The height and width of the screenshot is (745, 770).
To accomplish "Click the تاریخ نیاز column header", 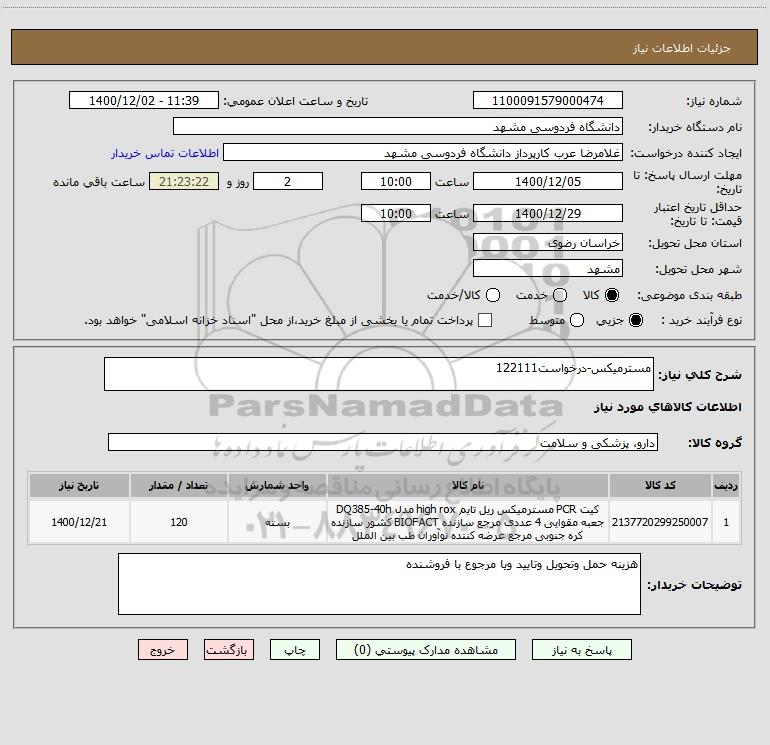I will [x=79, y=485].
